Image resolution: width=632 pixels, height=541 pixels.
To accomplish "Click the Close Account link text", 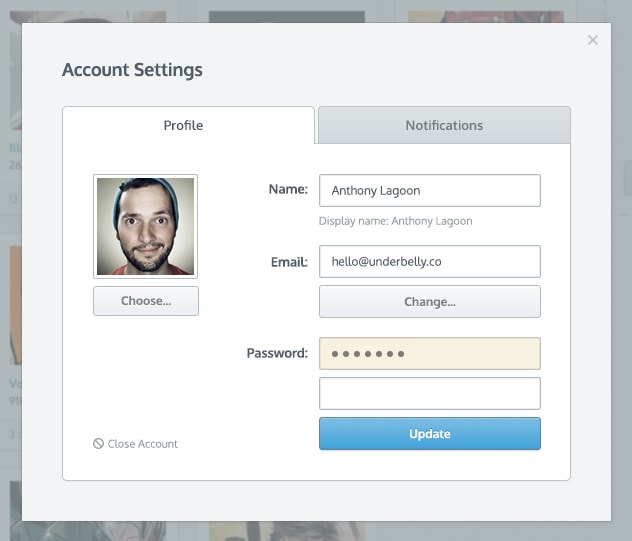I will (142, 444).
